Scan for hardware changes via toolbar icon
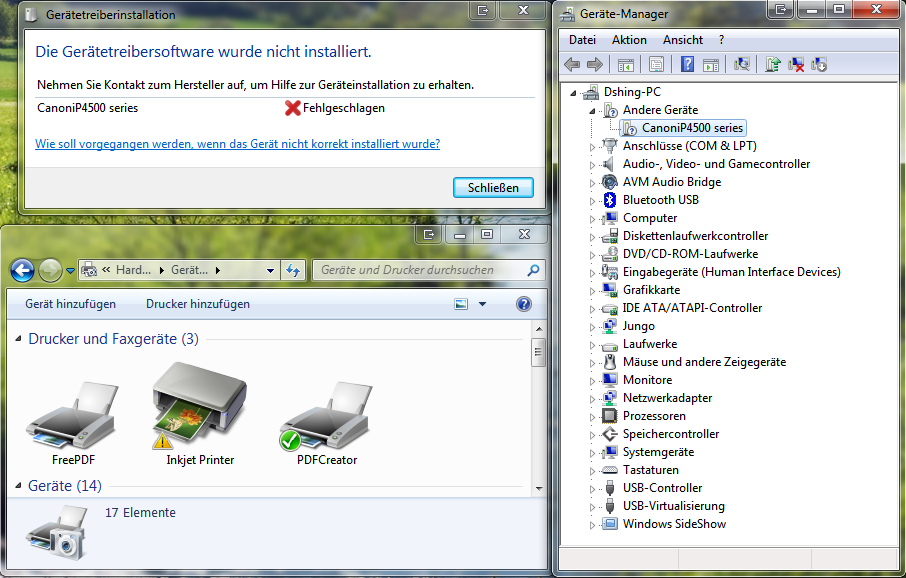The image size is (906, 578). point(742,64)
